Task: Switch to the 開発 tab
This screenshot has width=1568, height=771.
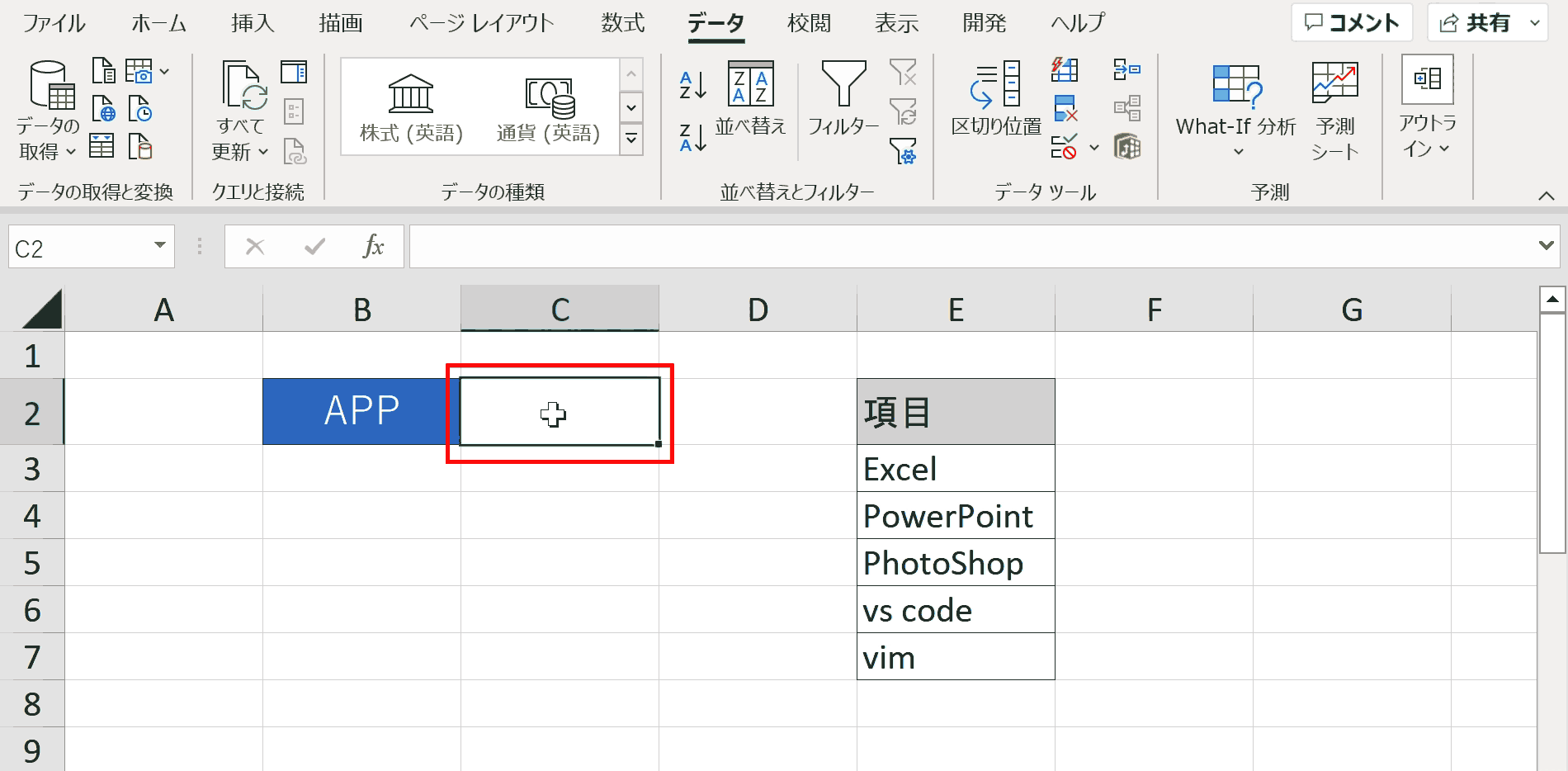Action: point(984,23)
